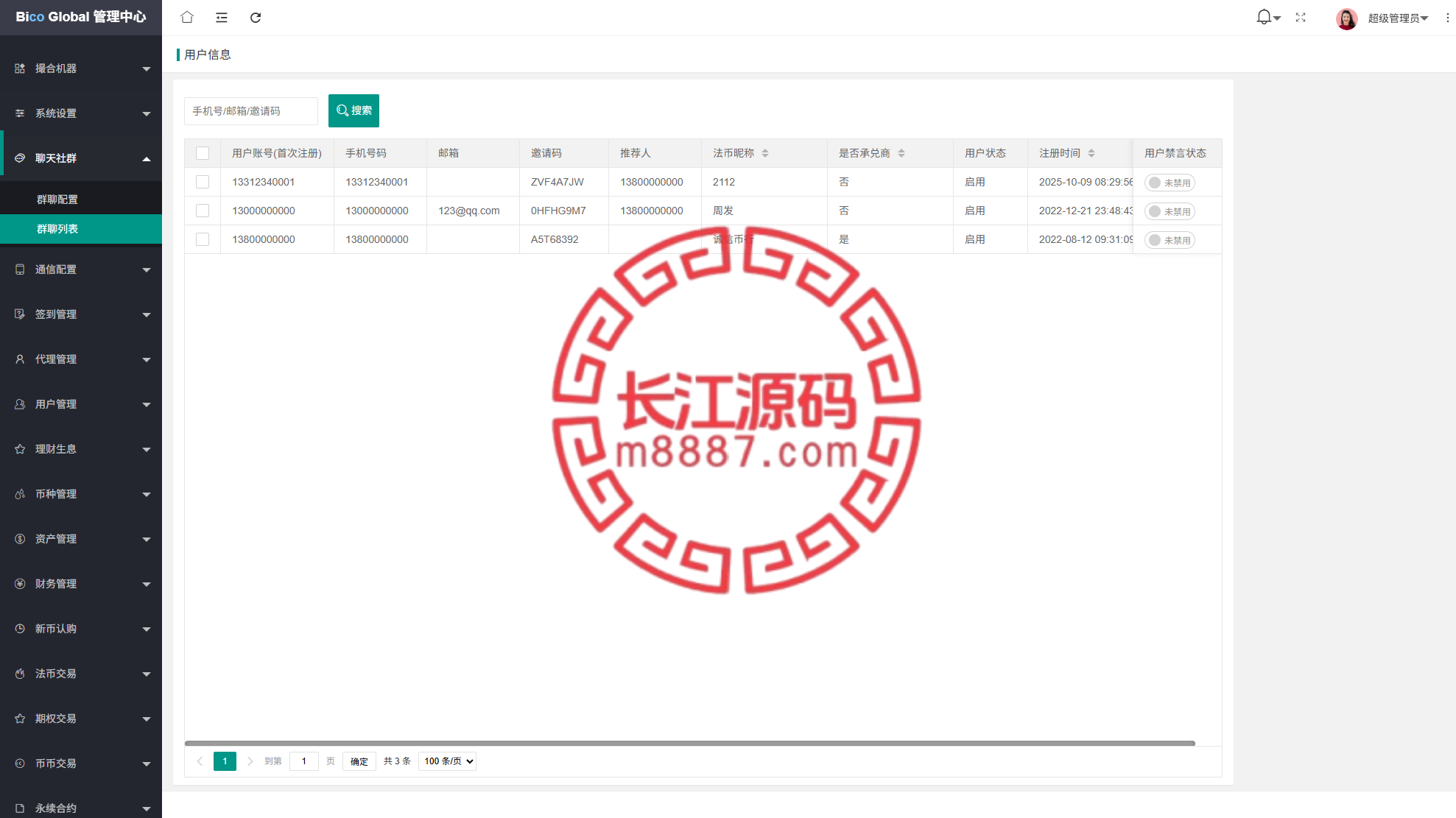This screenshot has width=1456, height=818.
Task: Click the 期权交易 star icon
Action: (20, 719)
